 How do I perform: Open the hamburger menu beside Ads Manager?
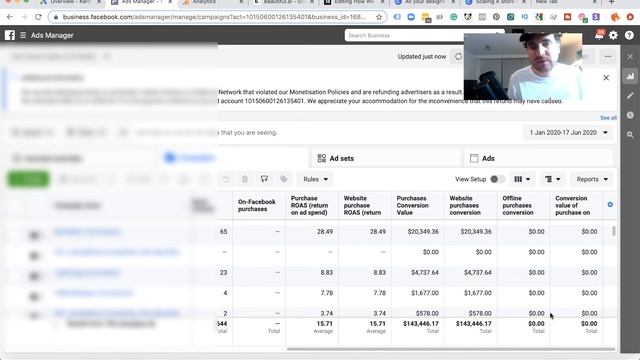23,36
